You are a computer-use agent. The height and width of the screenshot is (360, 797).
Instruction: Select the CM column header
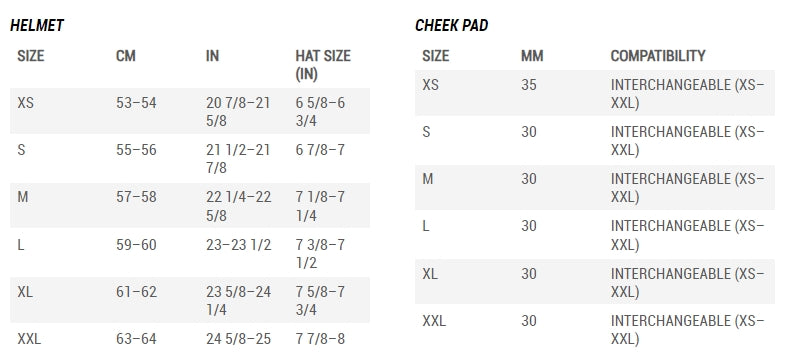(x=126, y=55)
